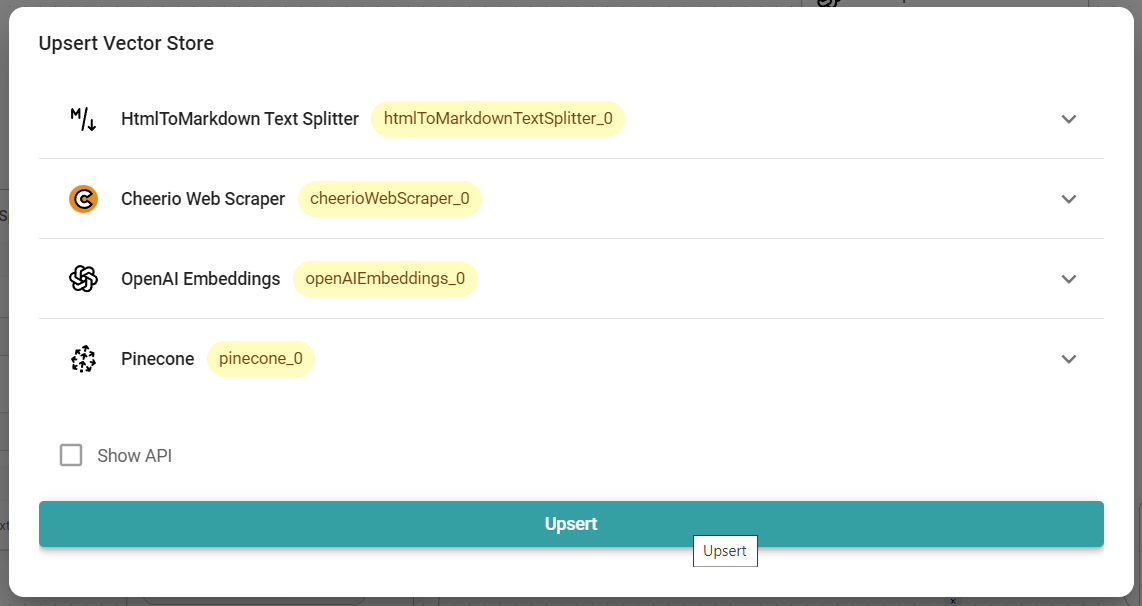
Task: Expand the OpenAI Embeddings section chevron
Action: (1068, 279)
